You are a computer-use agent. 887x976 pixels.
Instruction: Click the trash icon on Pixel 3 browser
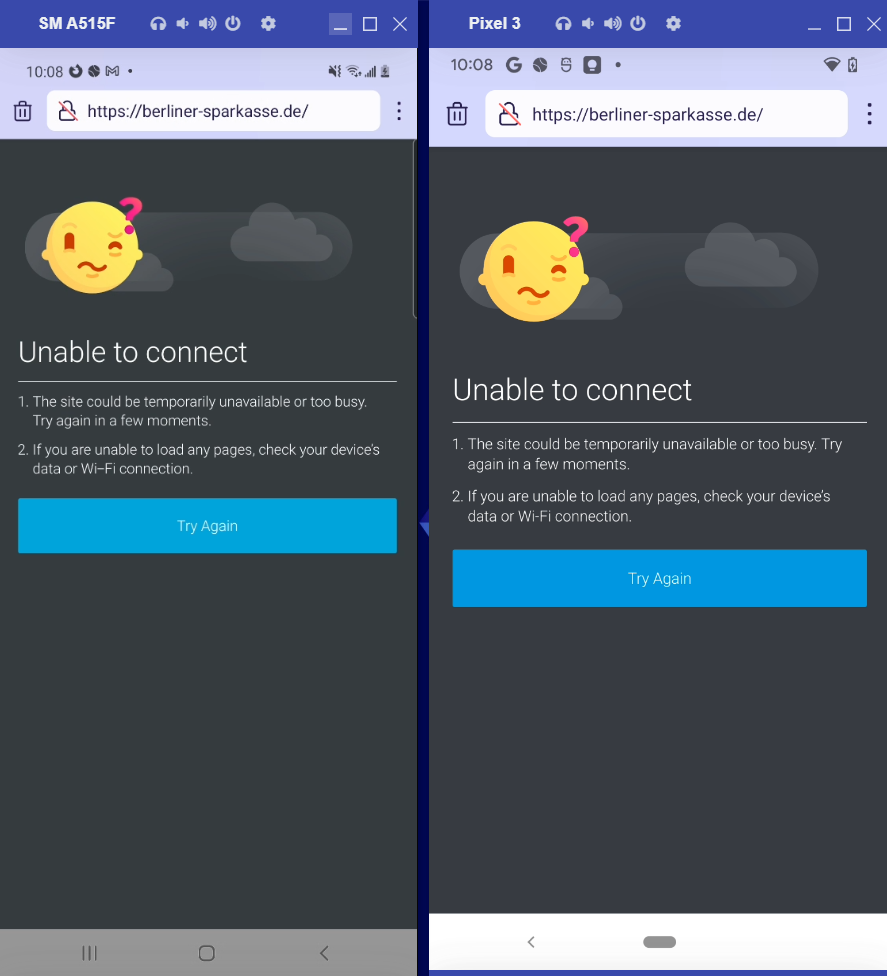pyautogui.click(x=457, y=115)
